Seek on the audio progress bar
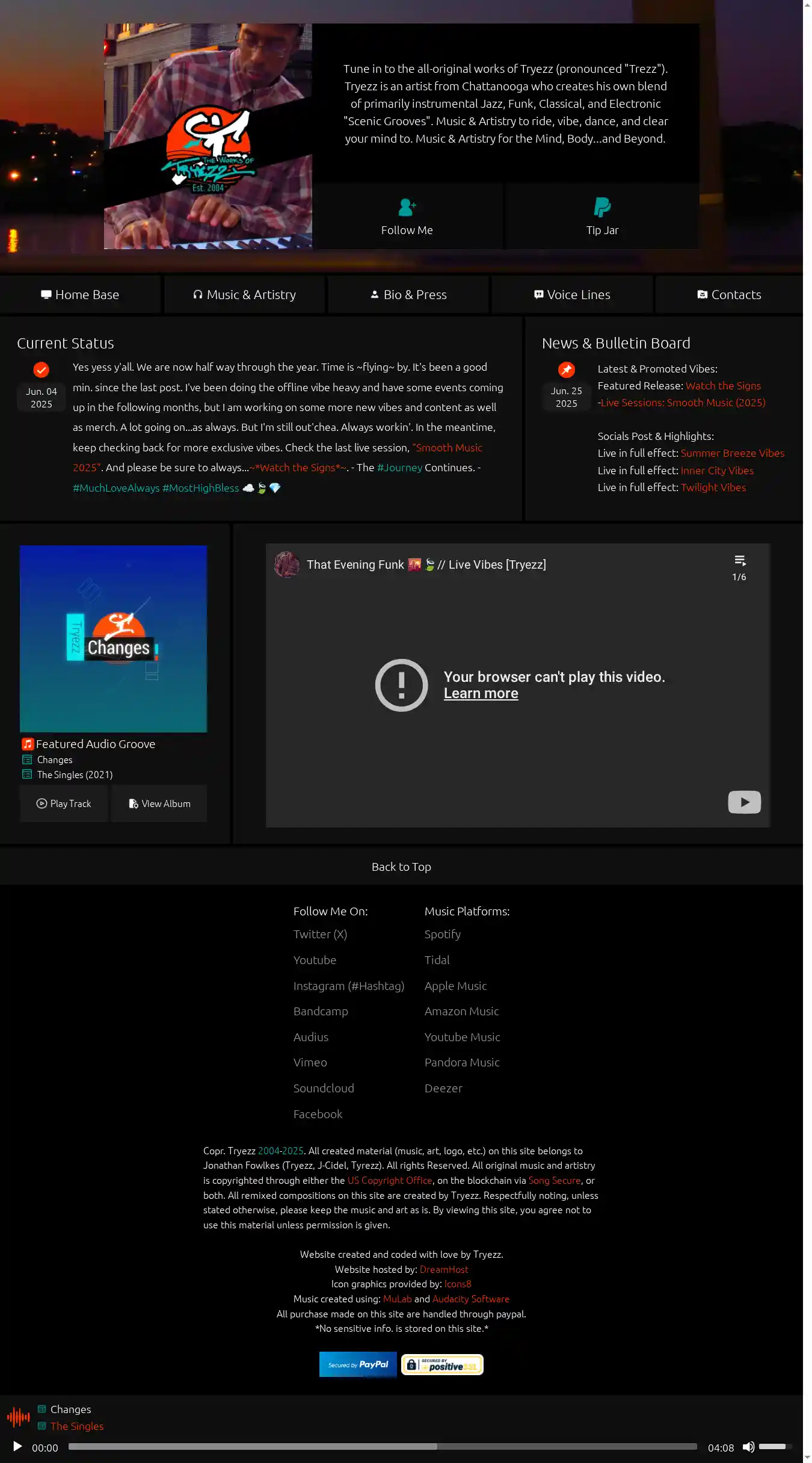Image resolution: width=812 pixels, height=1463 pixels. click(383, 1446)
